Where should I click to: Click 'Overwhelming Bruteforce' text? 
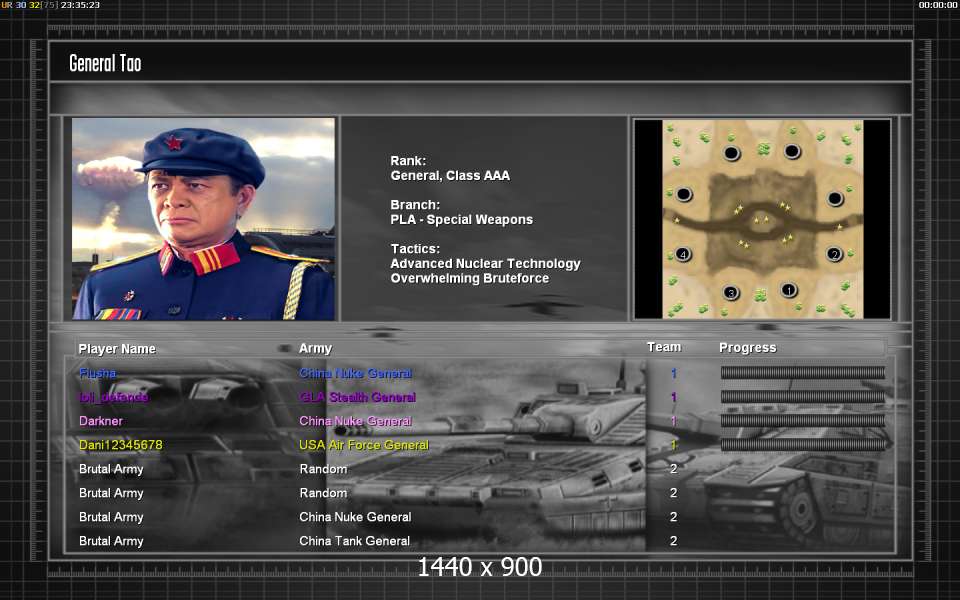click(470, 279)
